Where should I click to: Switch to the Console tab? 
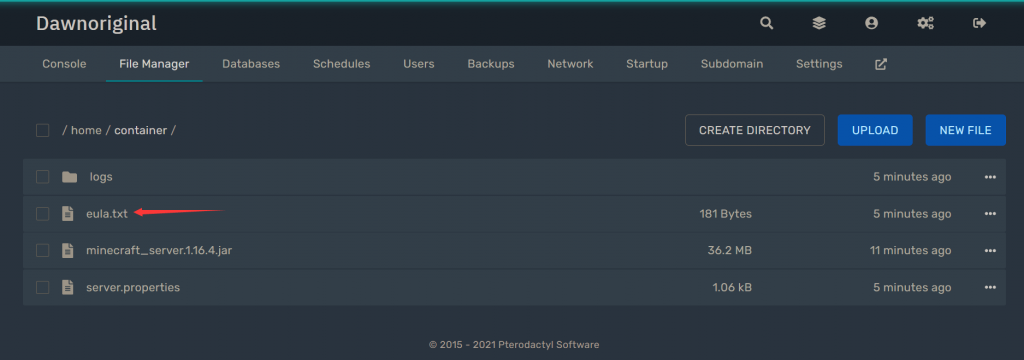(64, 64)
